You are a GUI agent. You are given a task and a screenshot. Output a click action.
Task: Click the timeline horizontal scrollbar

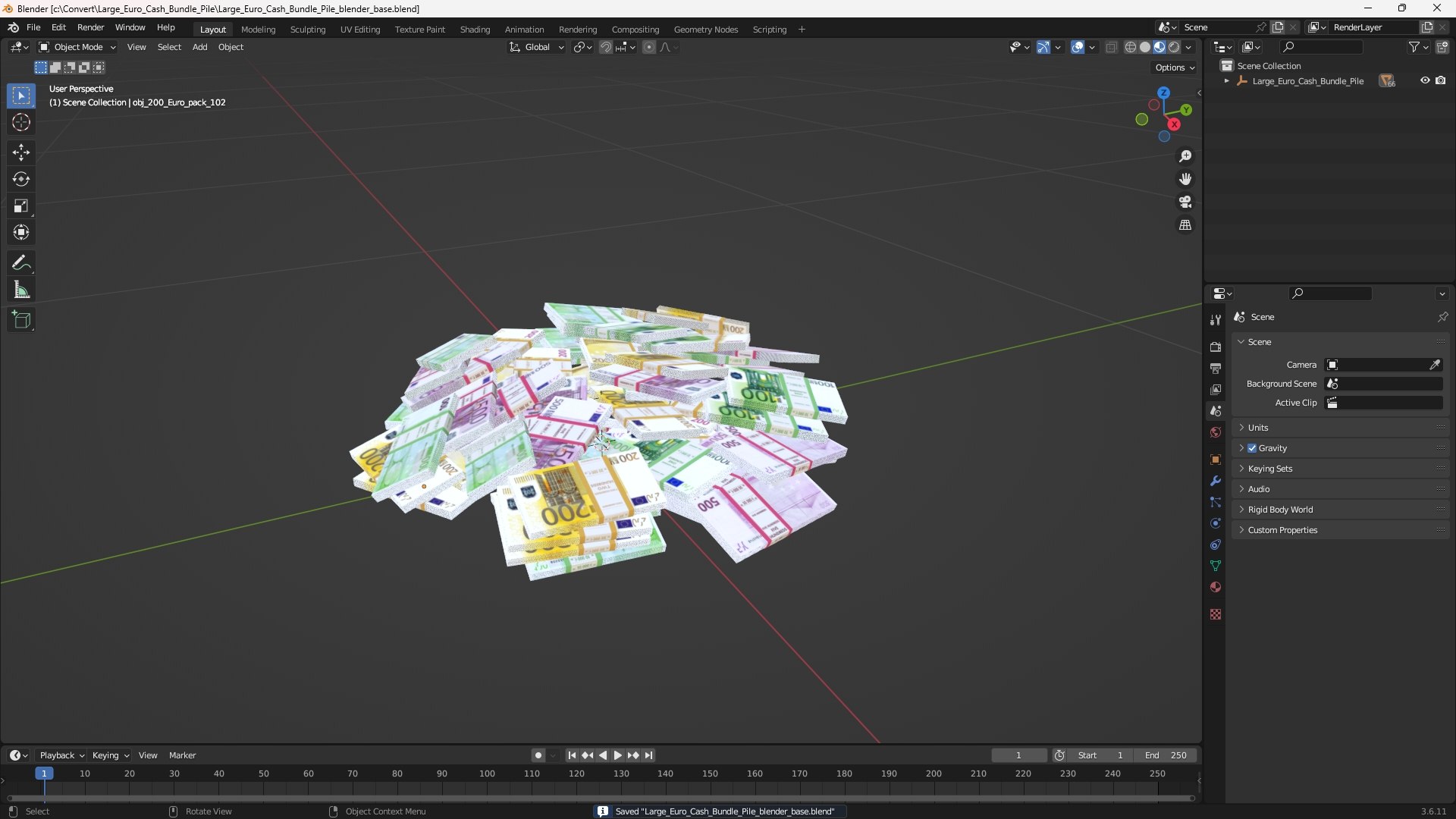pyautogui.click(x=601, y=798)
